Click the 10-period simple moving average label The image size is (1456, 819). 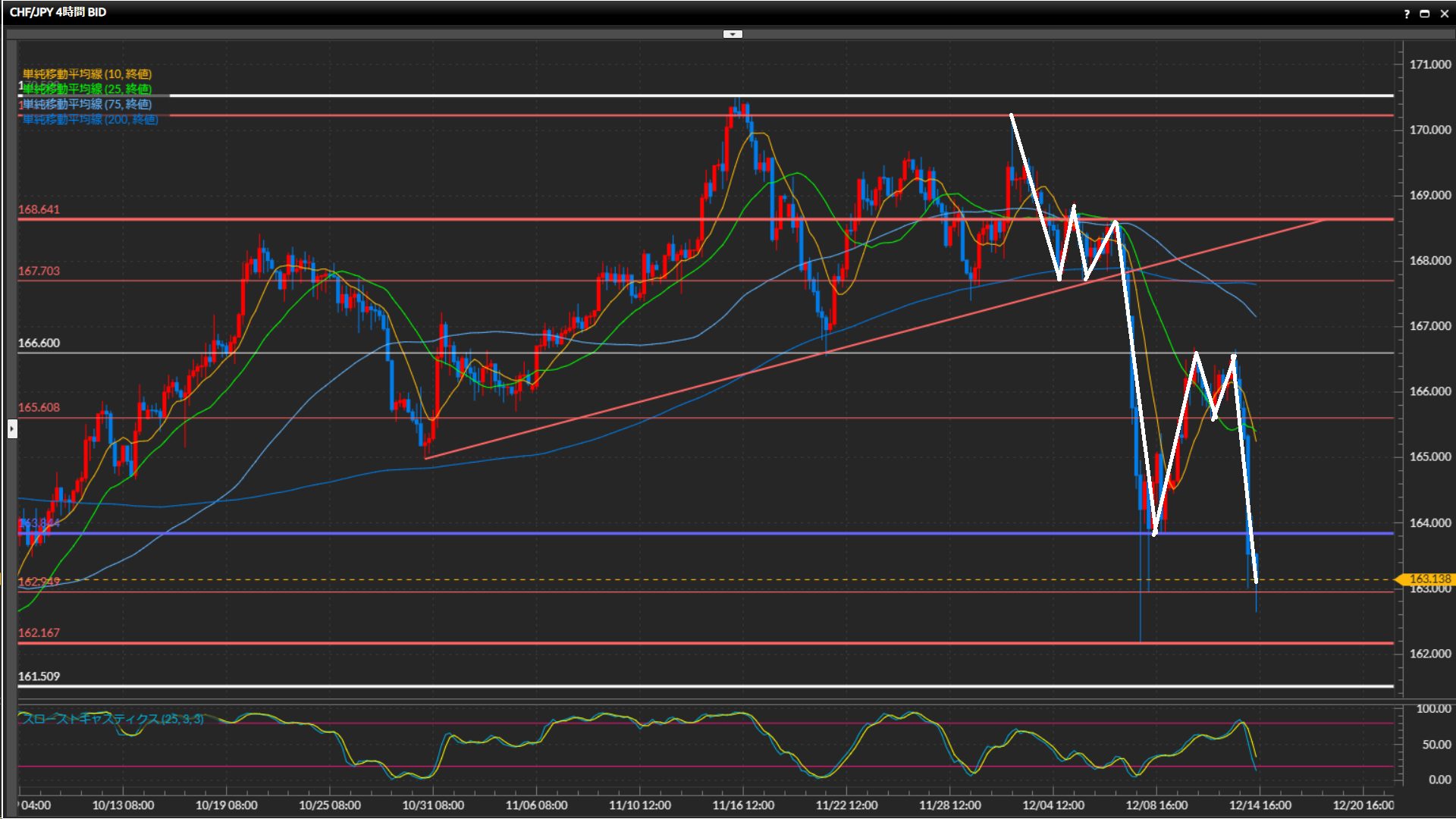click(x=86, y=74)
